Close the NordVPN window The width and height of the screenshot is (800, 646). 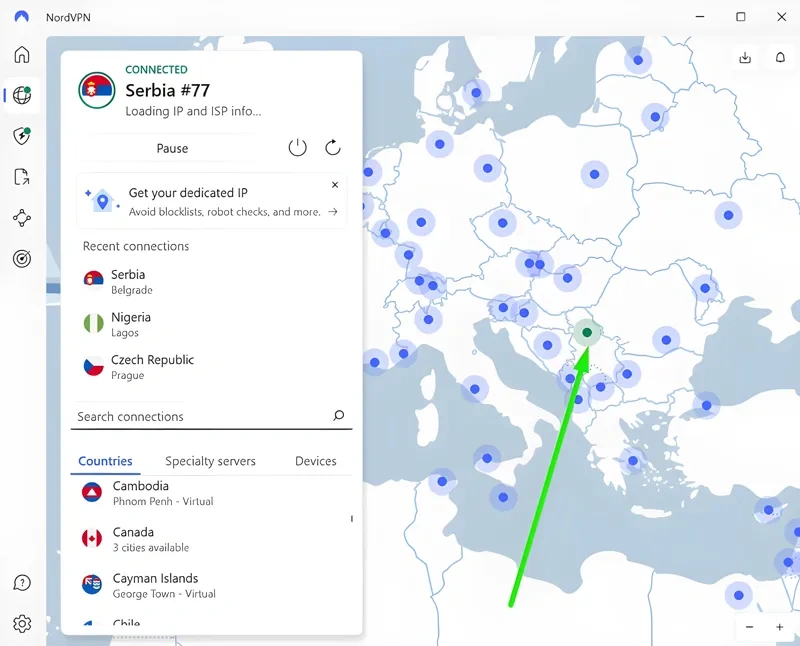pyautogui.click(x=781, y=17)
